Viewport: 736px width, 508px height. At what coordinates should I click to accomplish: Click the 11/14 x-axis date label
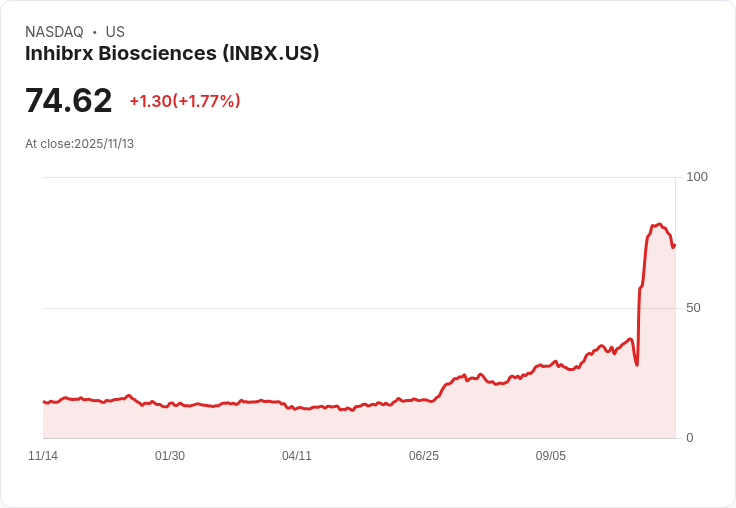coord(43,456)
